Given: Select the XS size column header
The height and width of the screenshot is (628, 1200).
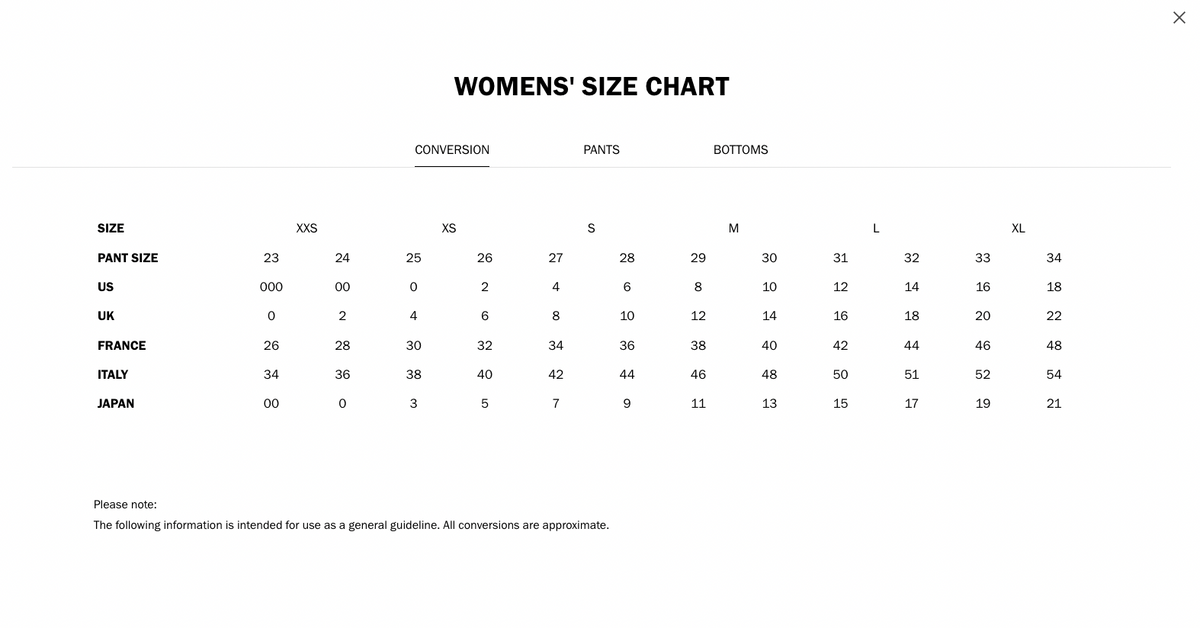Looking at the screenshot, I should [449, 228].
